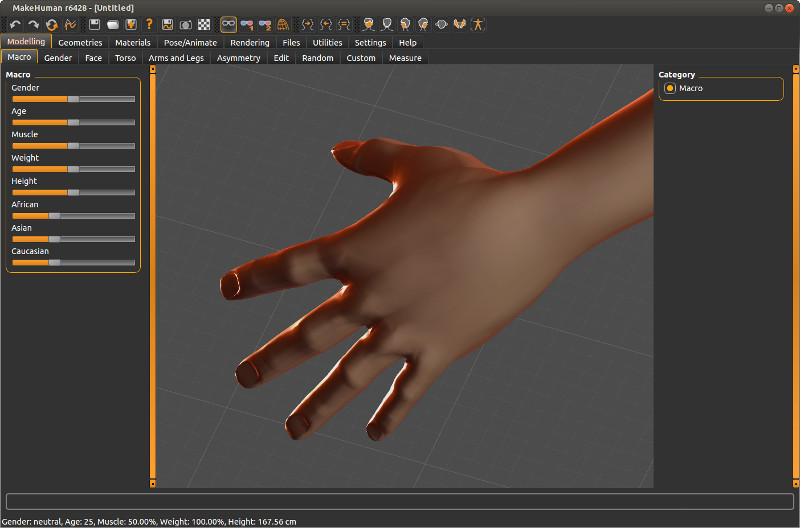Screen dimensions: 800x528
Task: Click the Redo arrow icon
Action: coord(33,24)
